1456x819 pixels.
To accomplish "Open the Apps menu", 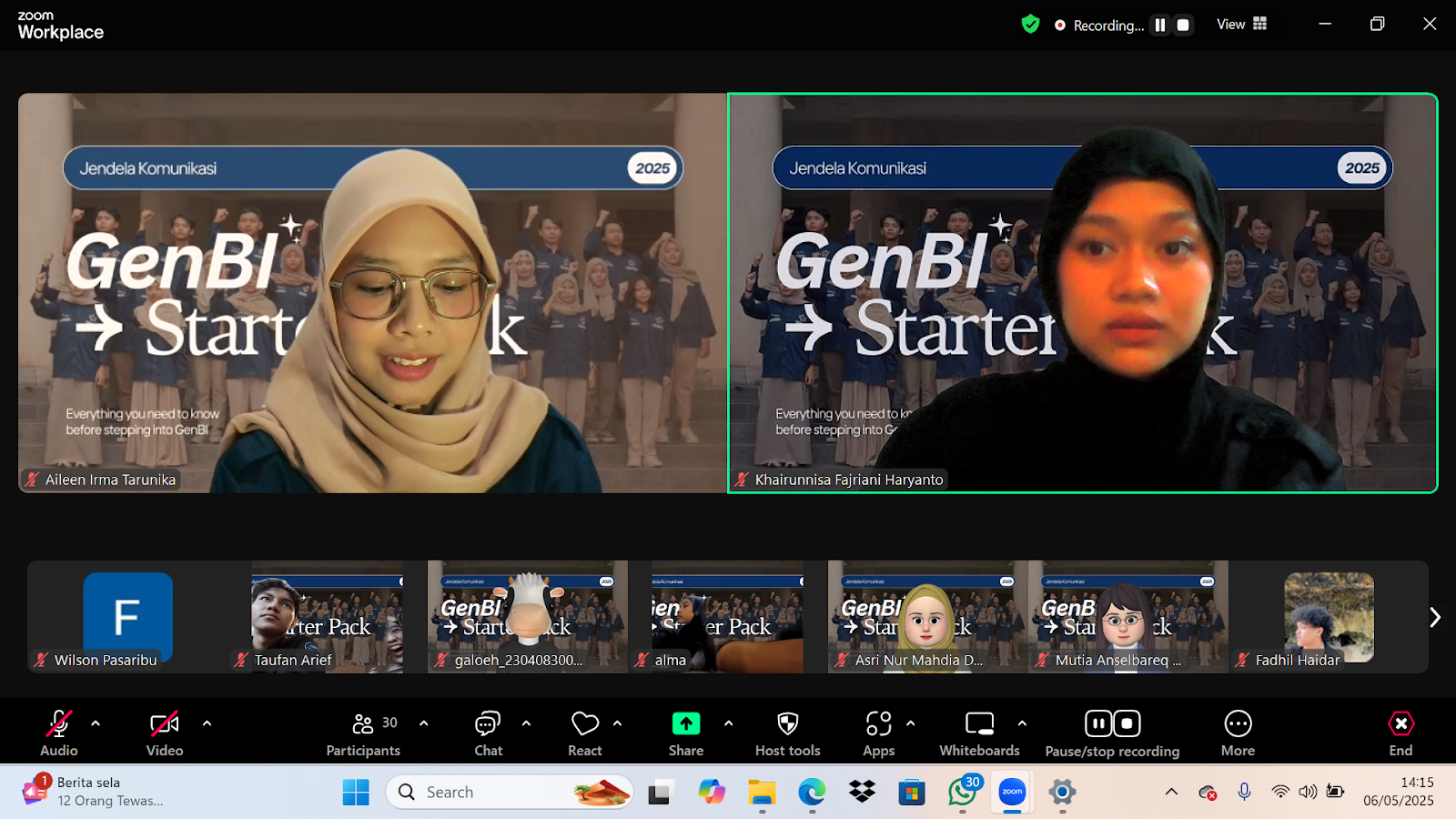I will coord(878,733).
